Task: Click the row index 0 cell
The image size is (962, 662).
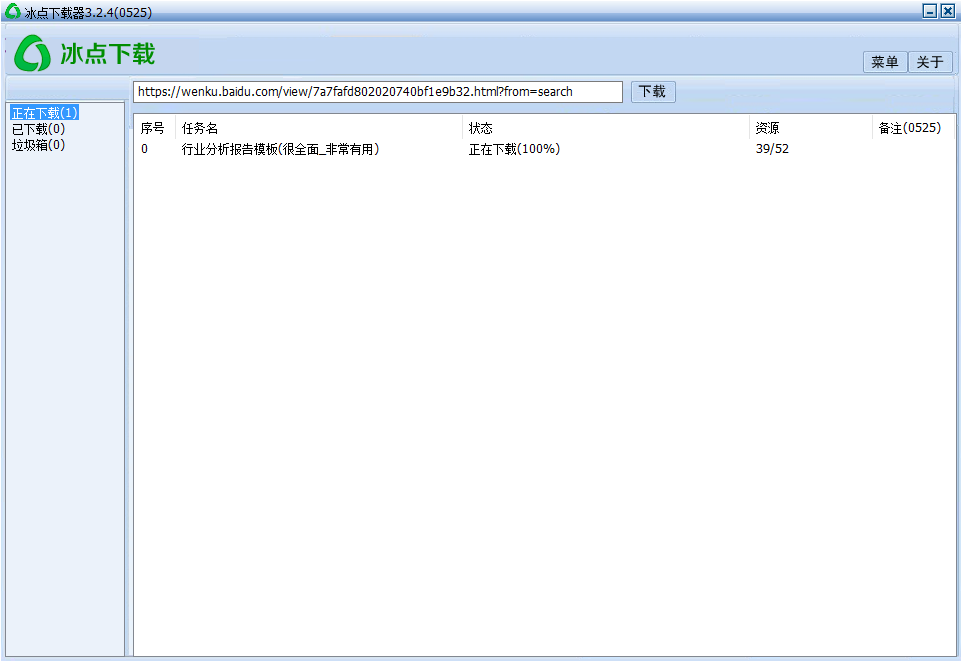Action: coord(144,149)
